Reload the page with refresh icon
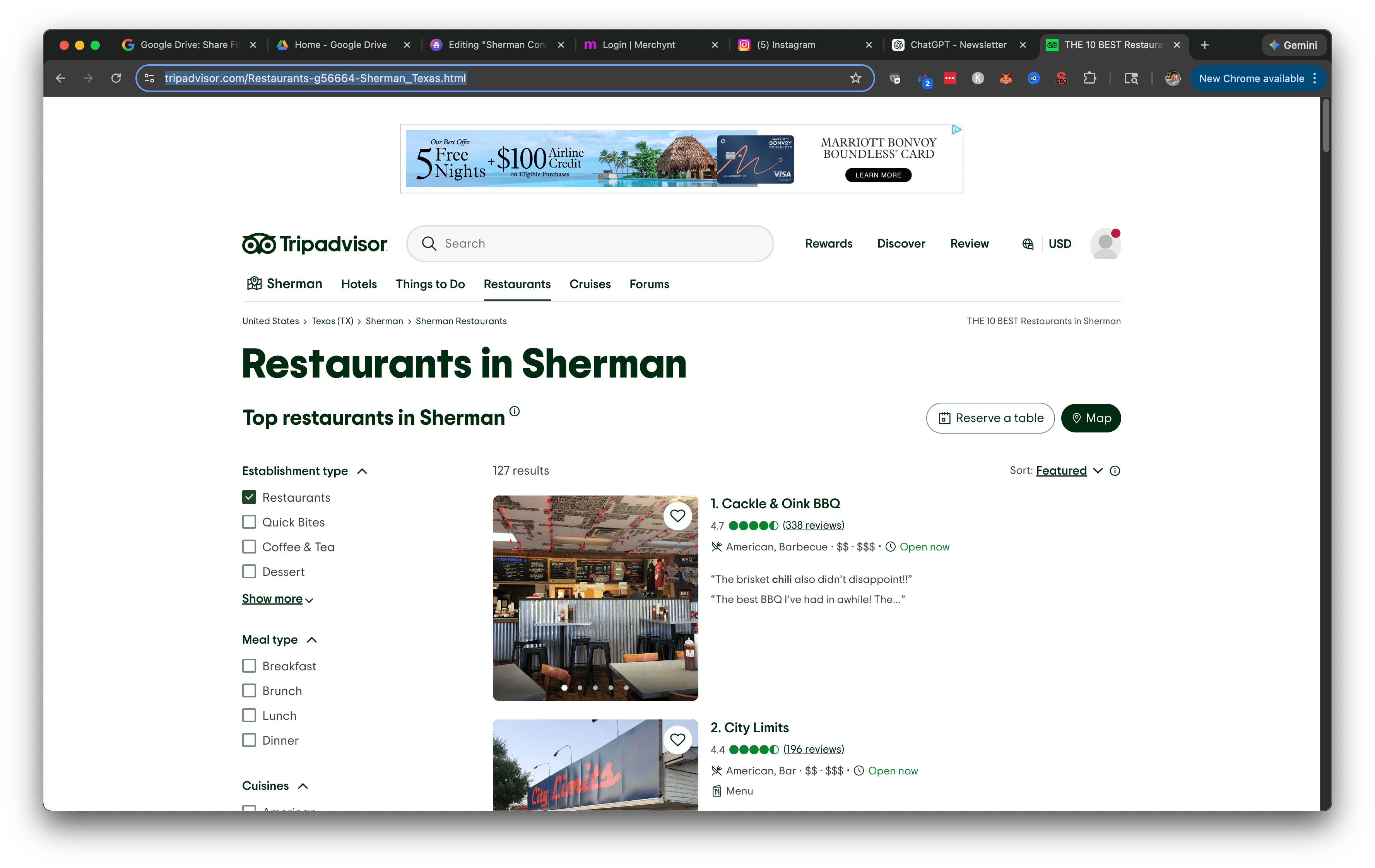 [116, 78]
